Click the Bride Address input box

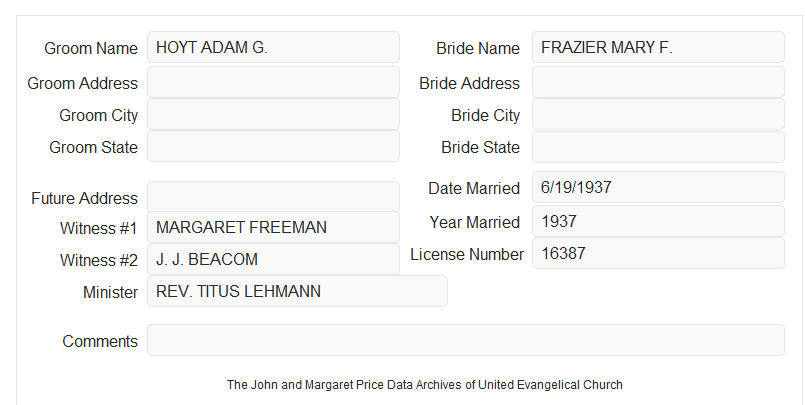point(658,82)
